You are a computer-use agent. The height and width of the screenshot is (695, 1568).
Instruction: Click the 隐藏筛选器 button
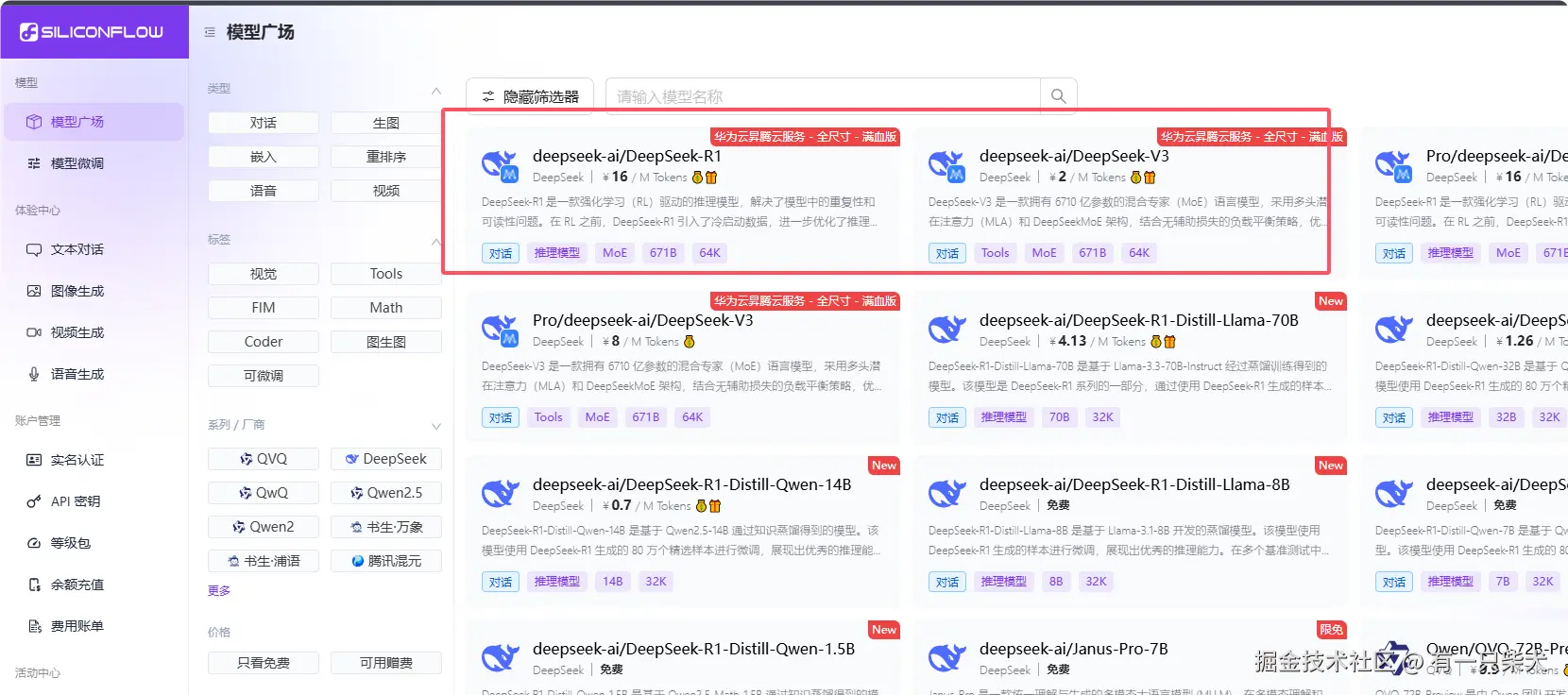tap(530, 96)
